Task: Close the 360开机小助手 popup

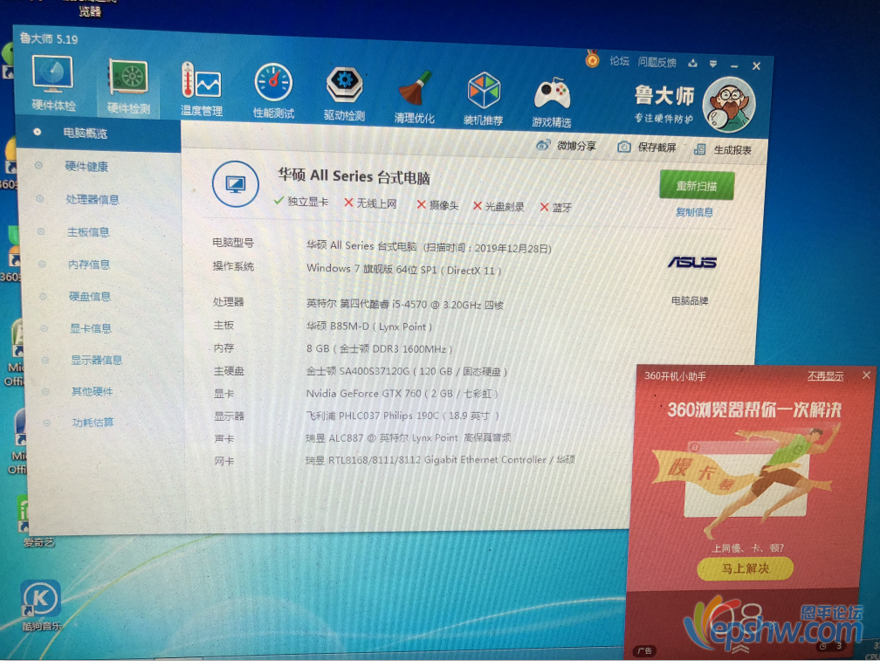Action: coord(867,375)
